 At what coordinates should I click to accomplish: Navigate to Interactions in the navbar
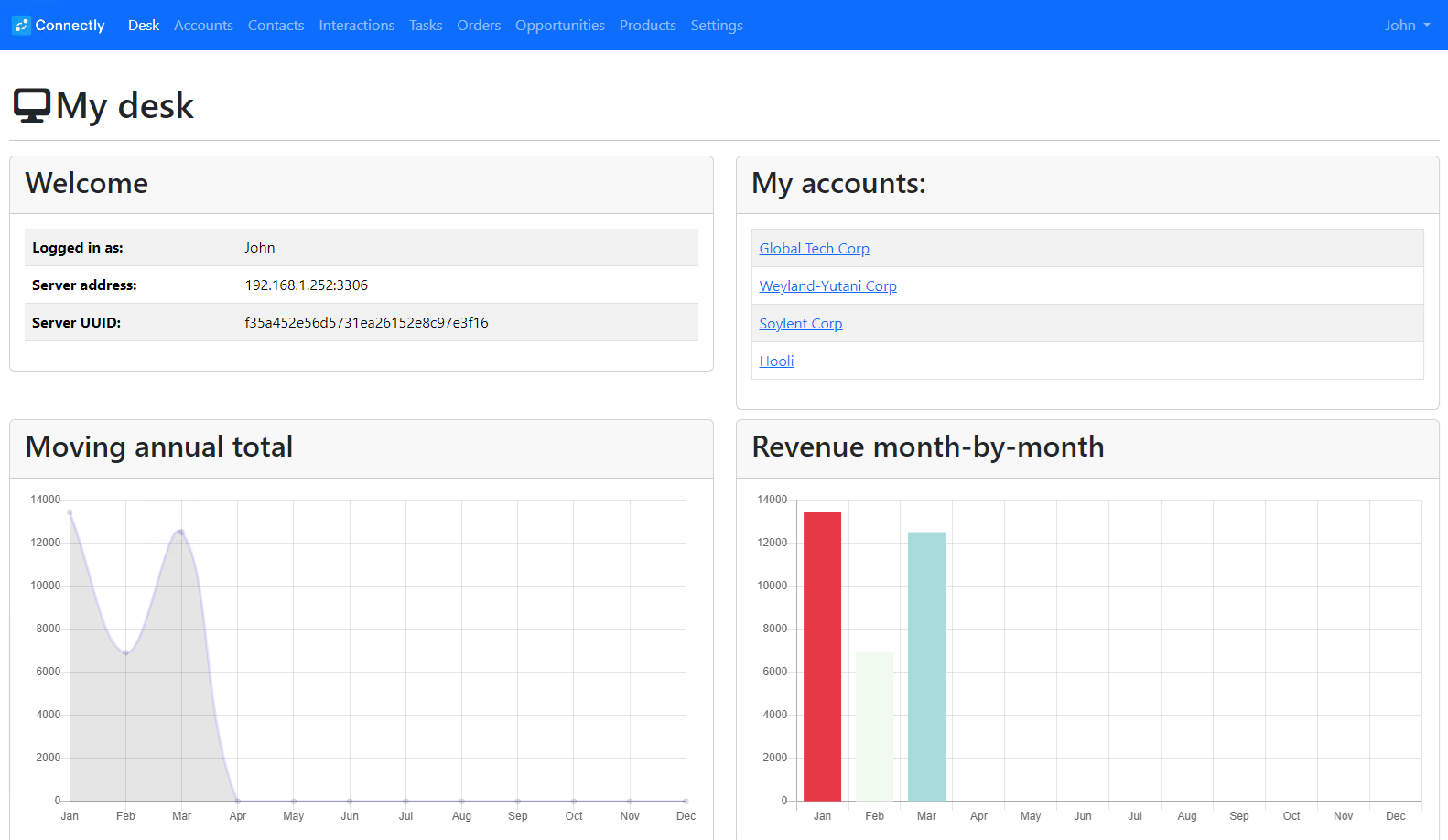tap(356, 26)
